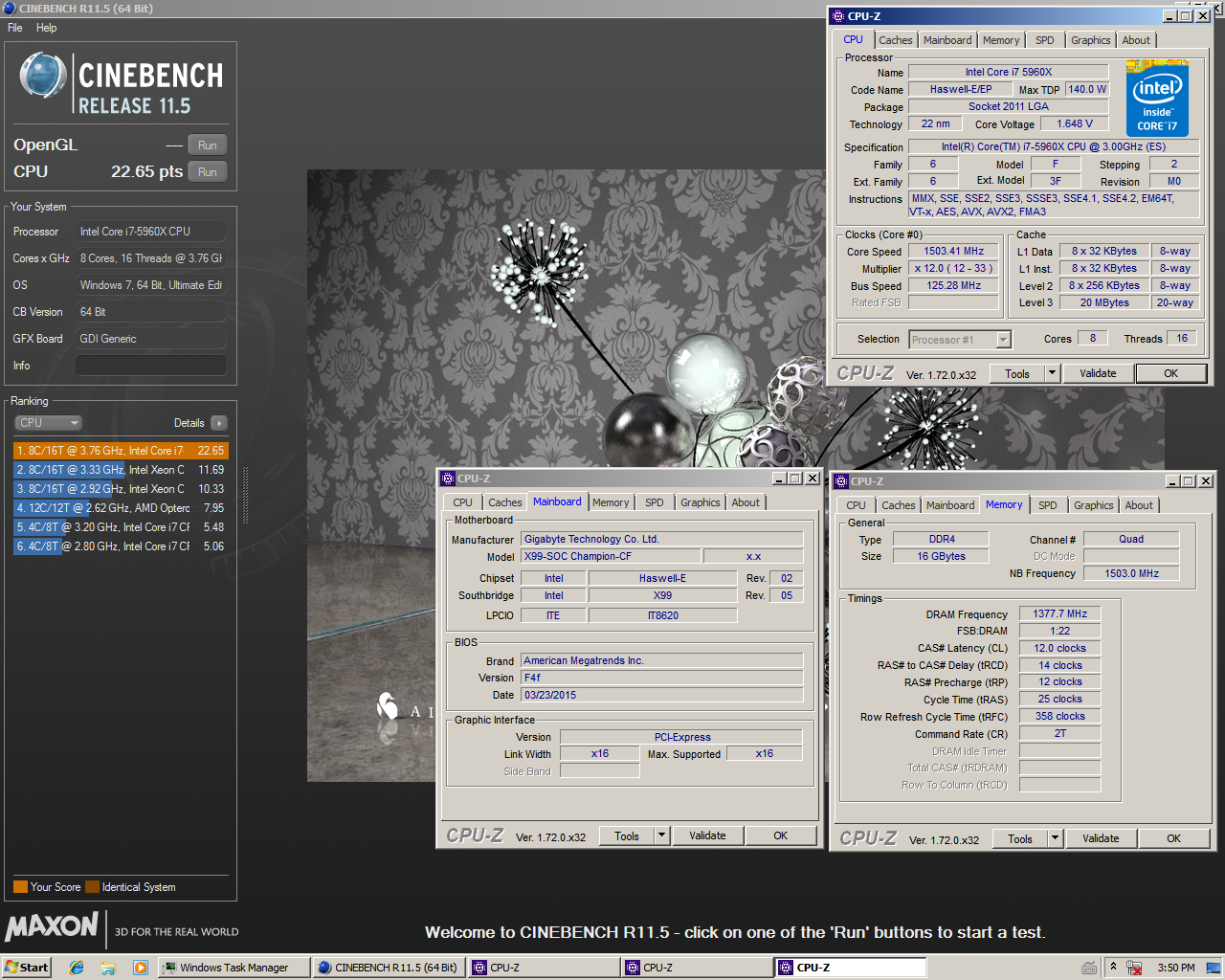Open Tools dropdown arrow in Mainboard CPU-Z window
The height and width of the screenshot is (980, 1225).
coord(661,835)
